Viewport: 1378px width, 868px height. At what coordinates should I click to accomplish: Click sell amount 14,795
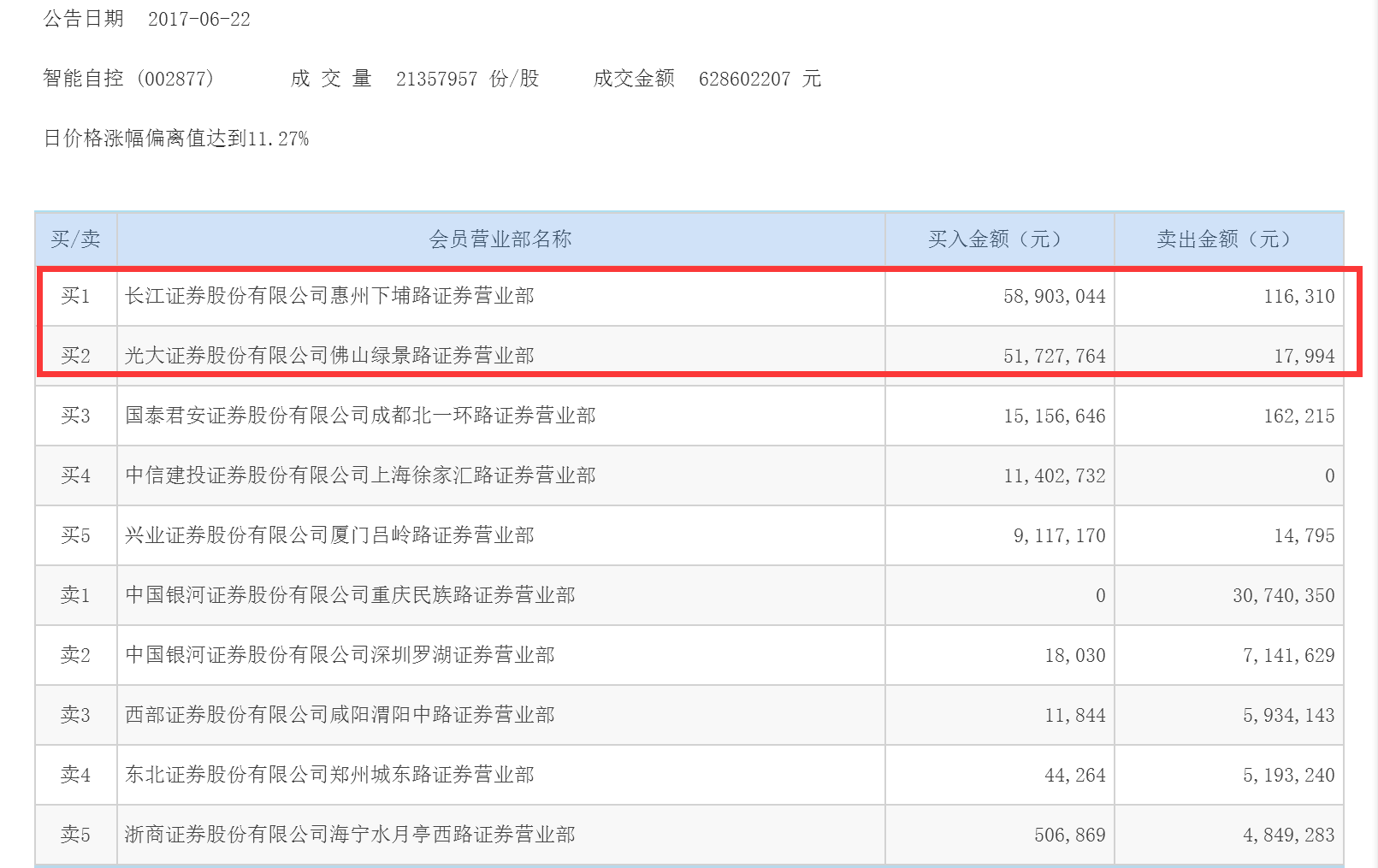(1304, 535)
